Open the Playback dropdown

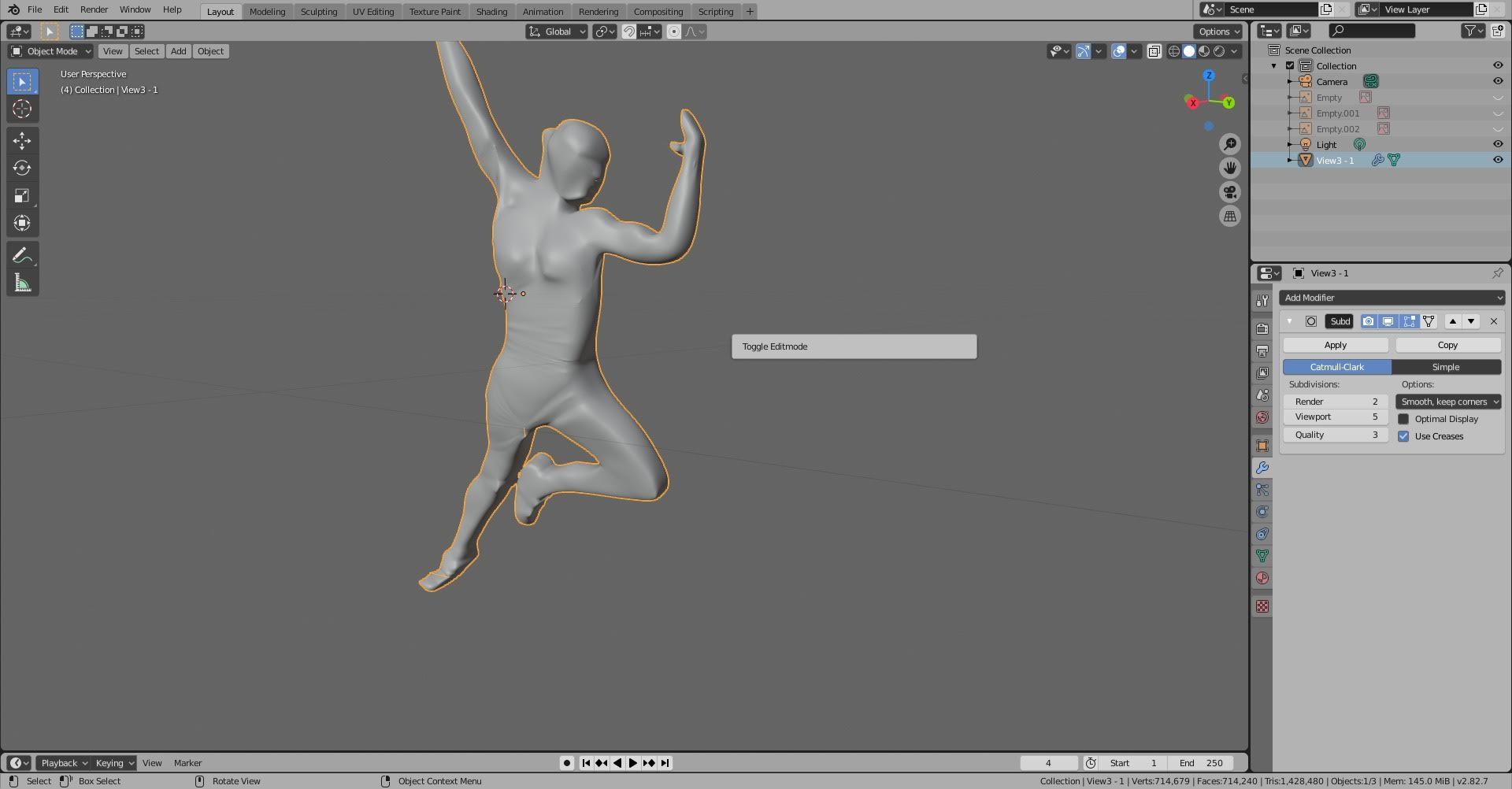coord(63,763)
